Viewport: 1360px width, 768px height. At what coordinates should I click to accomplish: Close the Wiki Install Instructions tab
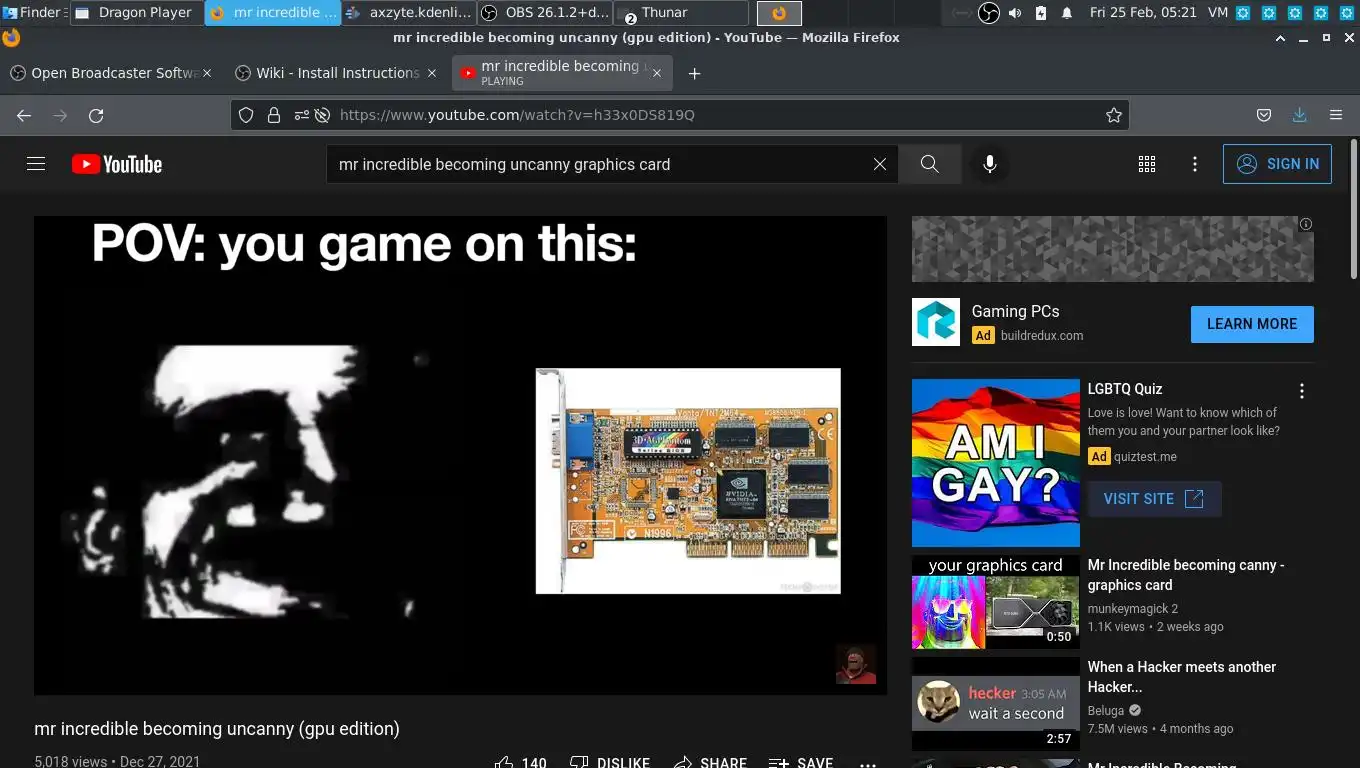(432, 73)
